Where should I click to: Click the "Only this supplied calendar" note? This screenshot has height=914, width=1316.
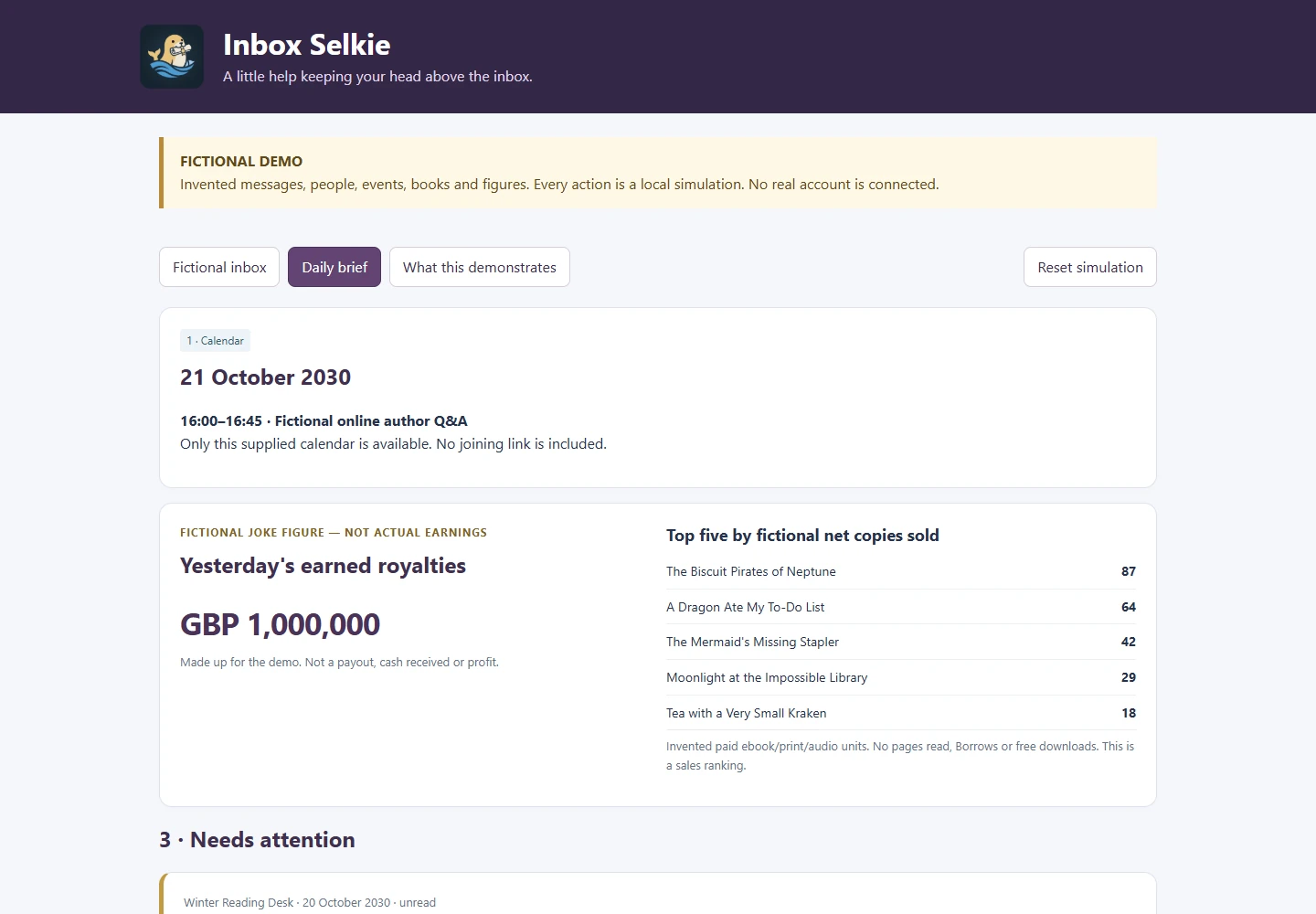(393, 444)
